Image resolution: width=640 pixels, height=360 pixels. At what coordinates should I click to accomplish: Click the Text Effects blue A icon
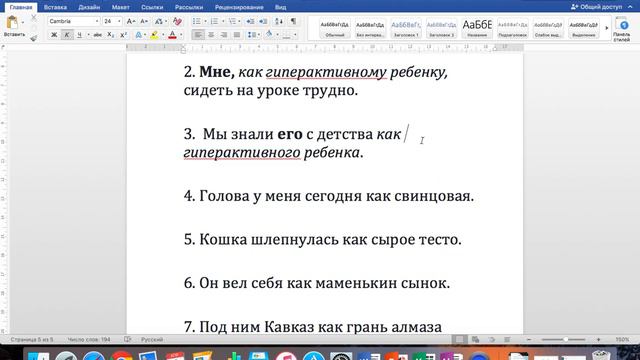click(x=138, y=35)
